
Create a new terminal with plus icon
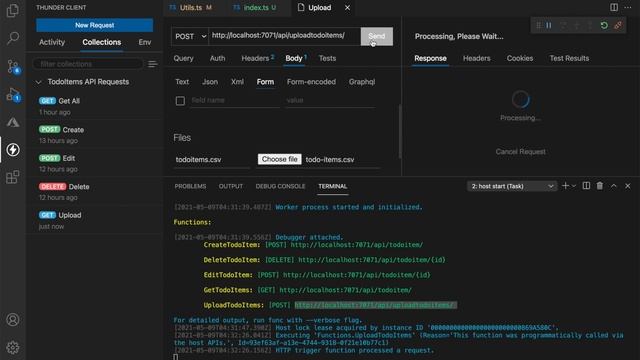pos(565,186)
